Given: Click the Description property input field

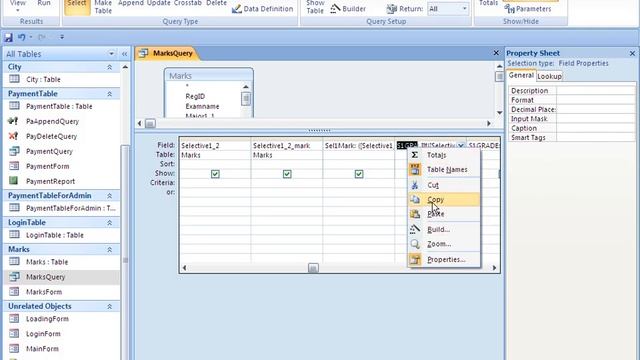Looking at the screenshot, I should click(x=596, y=91).
